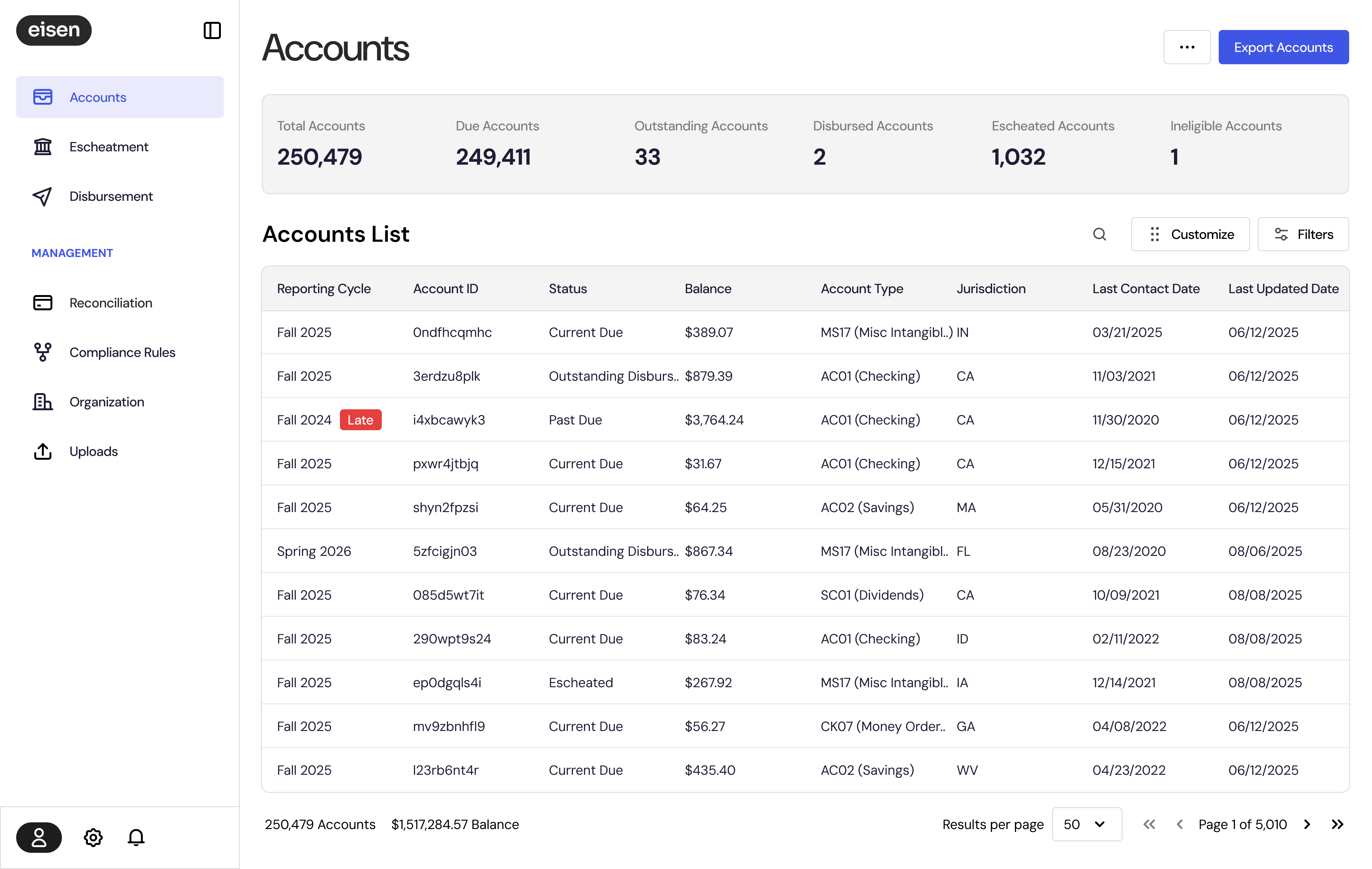Open Compliance Rules in the sidebar
Viewport: 1372px width, 869px height.
[x=122, y=352]
